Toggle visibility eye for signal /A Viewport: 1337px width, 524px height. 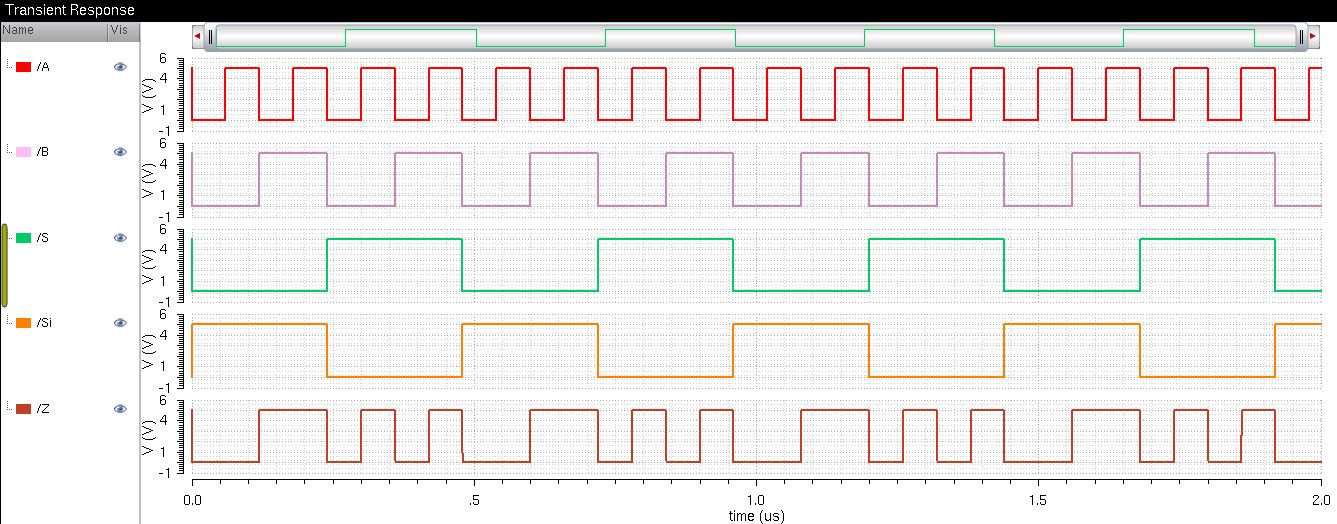click(120, 66)
